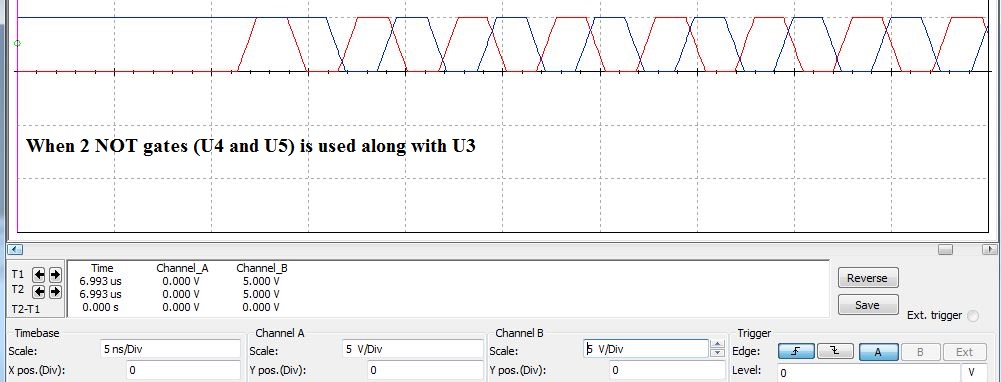1001x382 pixels.
Task: Click the Timebase X pos. field
Action: (183, 370)
